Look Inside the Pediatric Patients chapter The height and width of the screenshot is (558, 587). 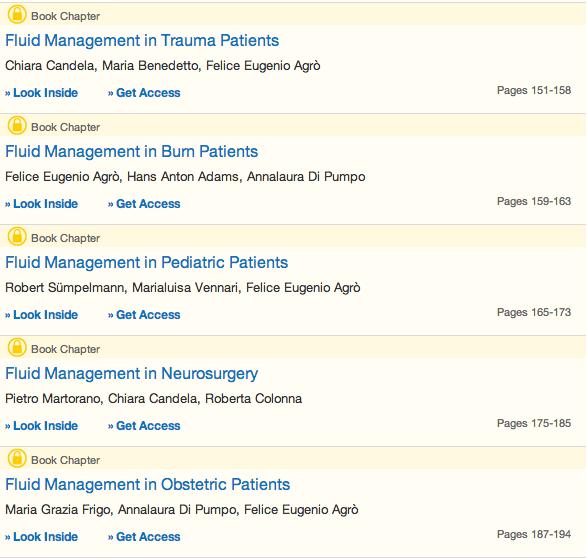coord(41,315)
